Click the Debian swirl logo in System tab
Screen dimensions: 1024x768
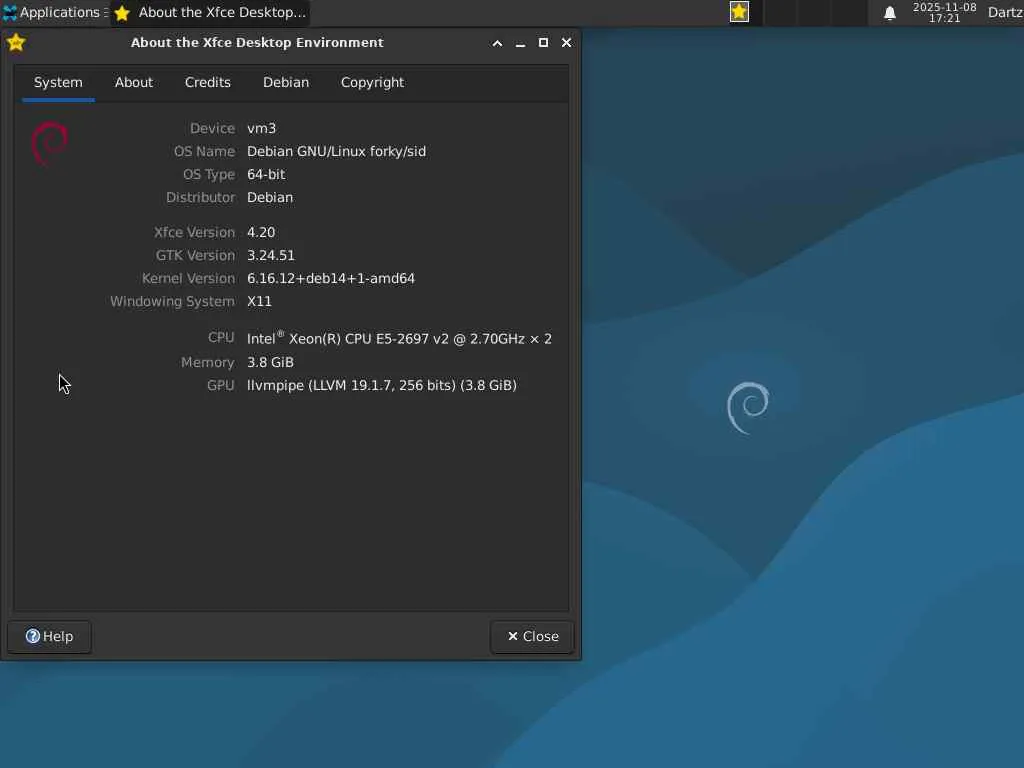(x=50, y=143)
